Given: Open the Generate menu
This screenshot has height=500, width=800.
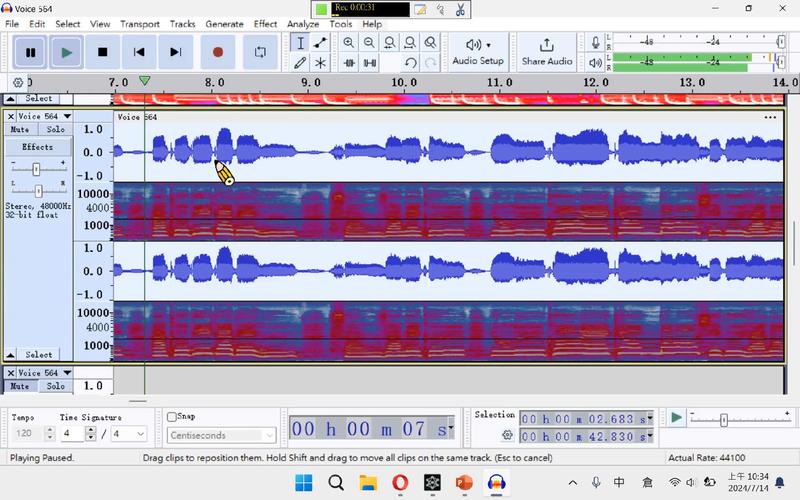Looking at the screenshot, I should 224,24.
